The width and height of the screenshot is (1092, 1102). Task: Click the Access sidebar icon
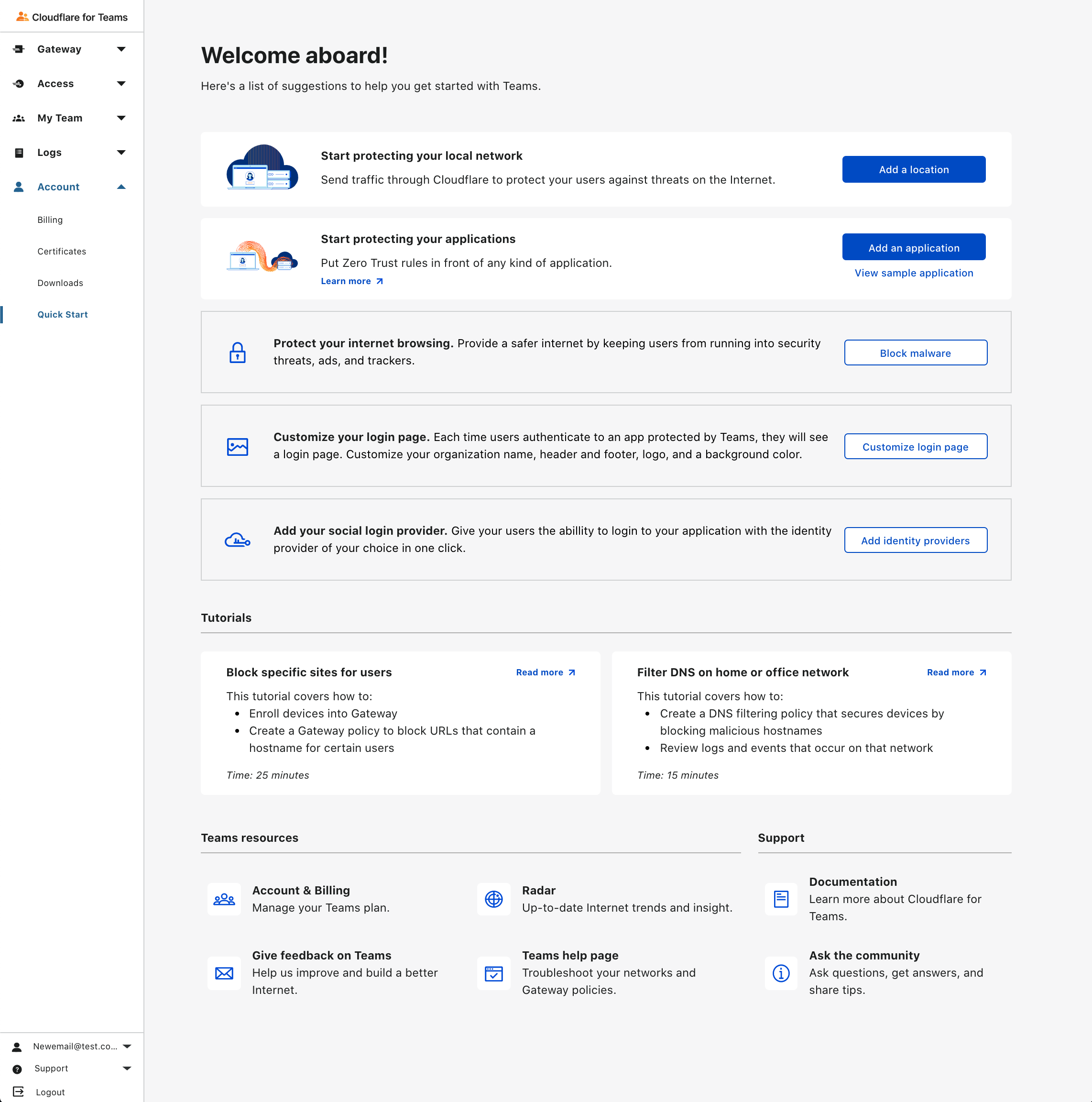tap(19, 84)
